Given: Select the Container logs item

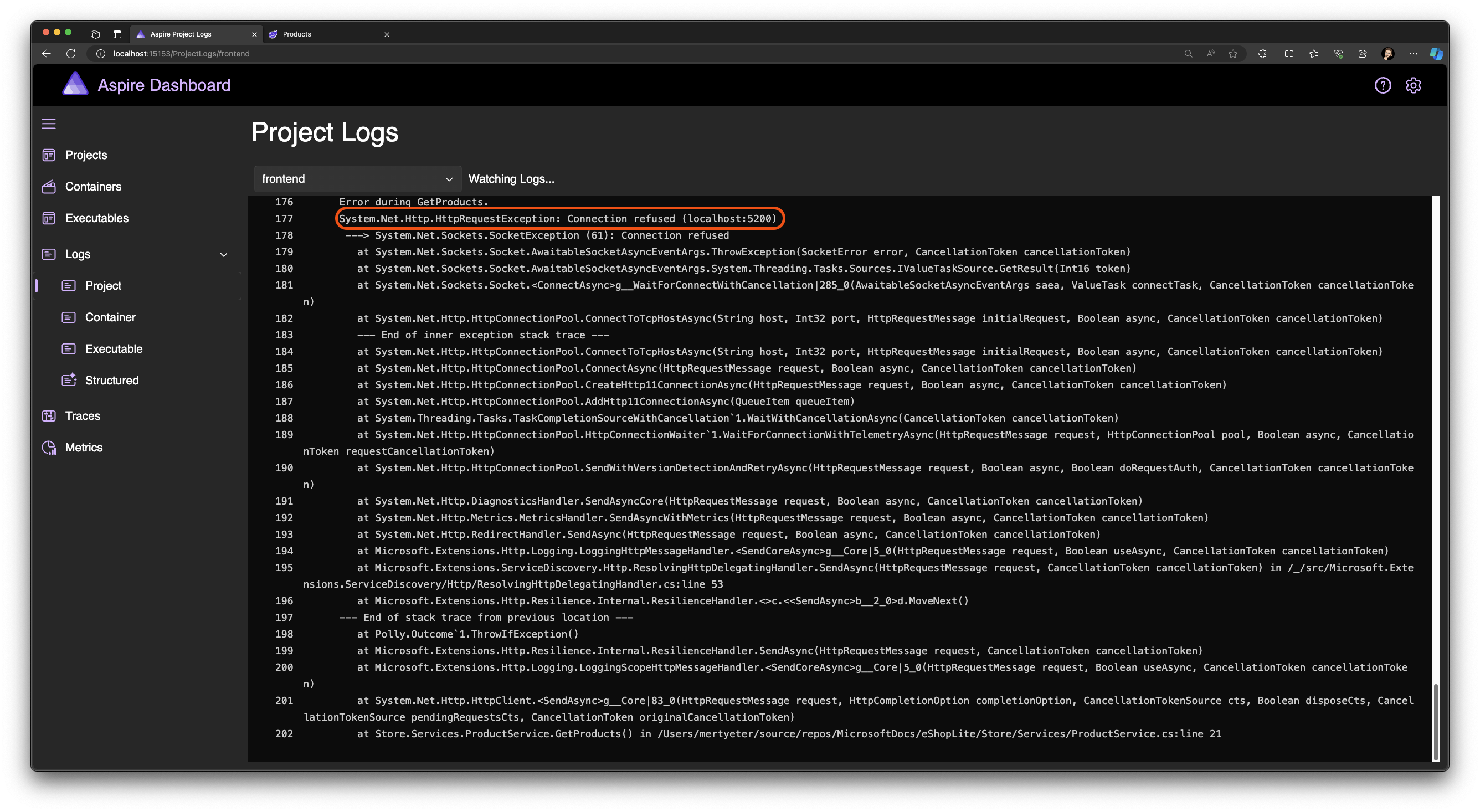Looking at the screenshot, I should pyautogui.click(x=110, y=317).
